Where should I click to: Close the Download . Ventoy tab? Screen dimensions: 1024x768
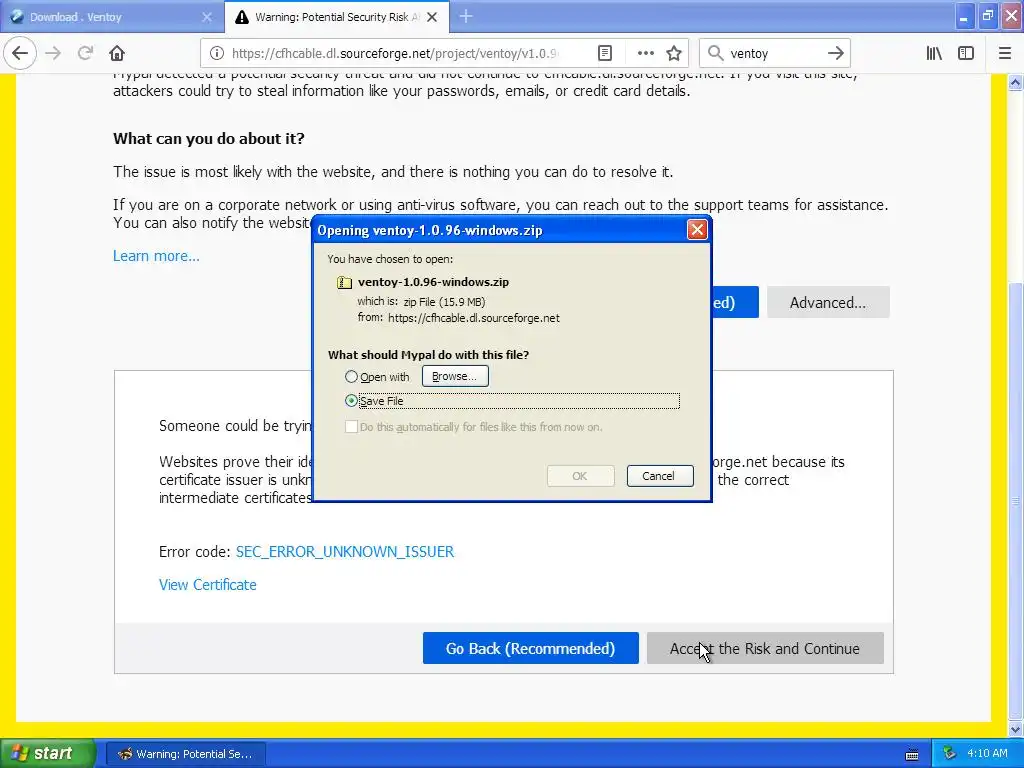pos(207,17)
